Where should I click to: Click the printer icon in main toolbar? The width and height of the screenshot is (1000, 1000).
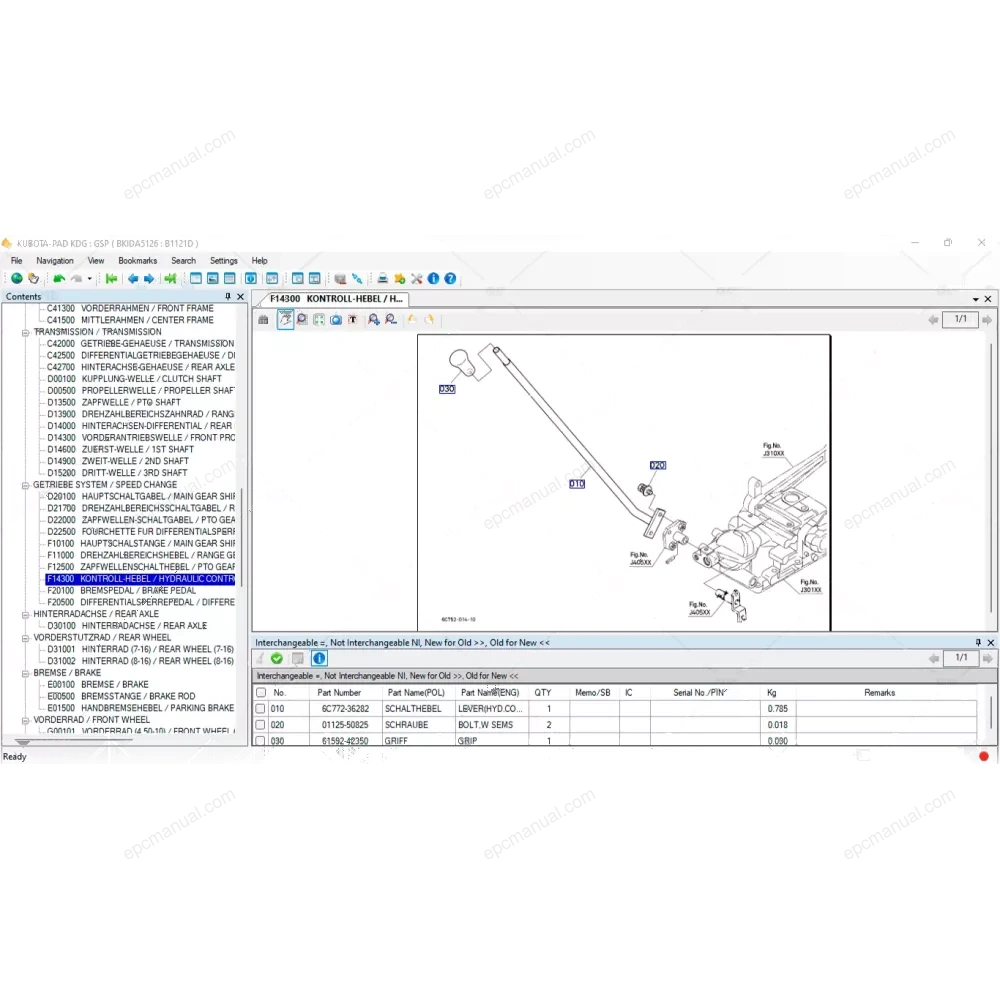click(383, 279)
